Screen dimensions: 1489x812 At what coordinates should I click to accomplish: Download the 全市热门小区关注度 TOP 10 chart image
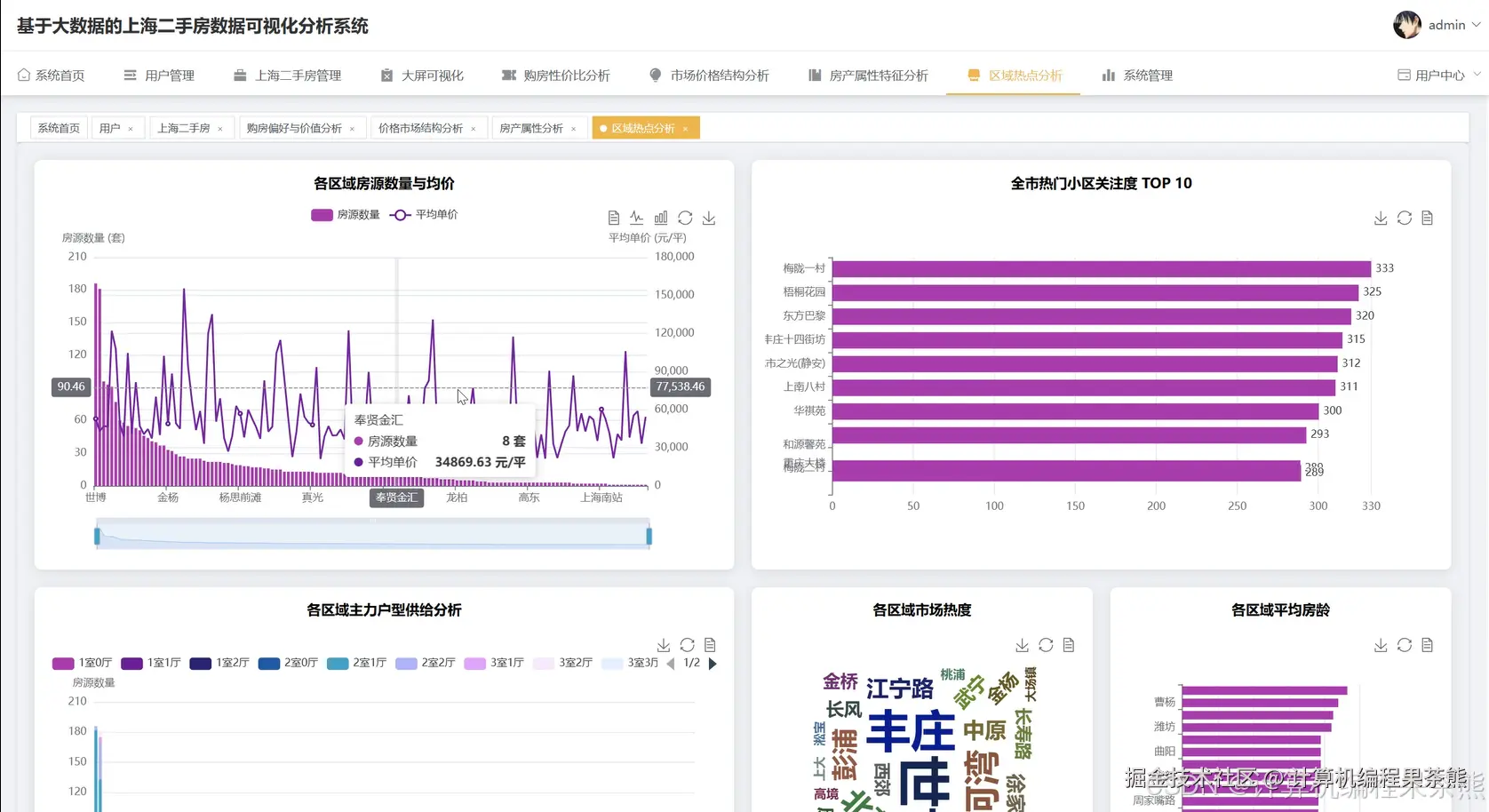[x=1381, y=218]
